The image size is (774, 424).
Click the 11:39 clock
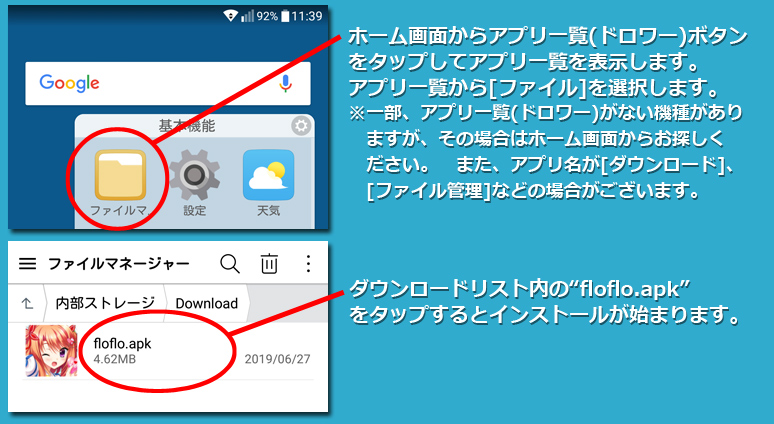[x=307, y=16]
